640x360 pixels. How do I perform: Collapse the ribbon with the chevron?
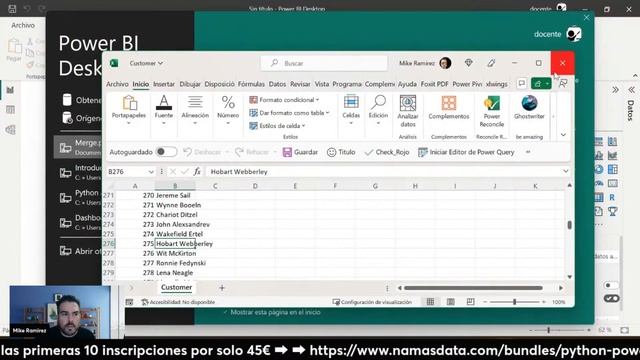click(x=563, y=135)
